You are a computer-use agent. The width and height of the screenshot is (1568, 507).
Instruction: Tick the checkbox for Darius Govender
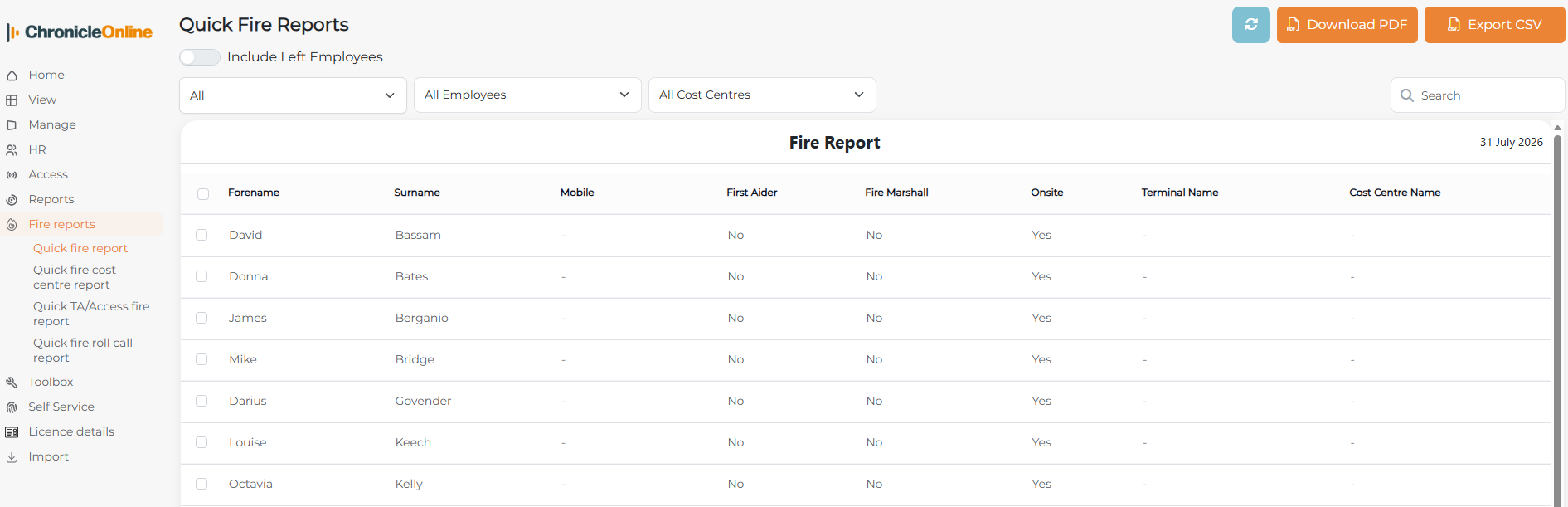point(201,401)
